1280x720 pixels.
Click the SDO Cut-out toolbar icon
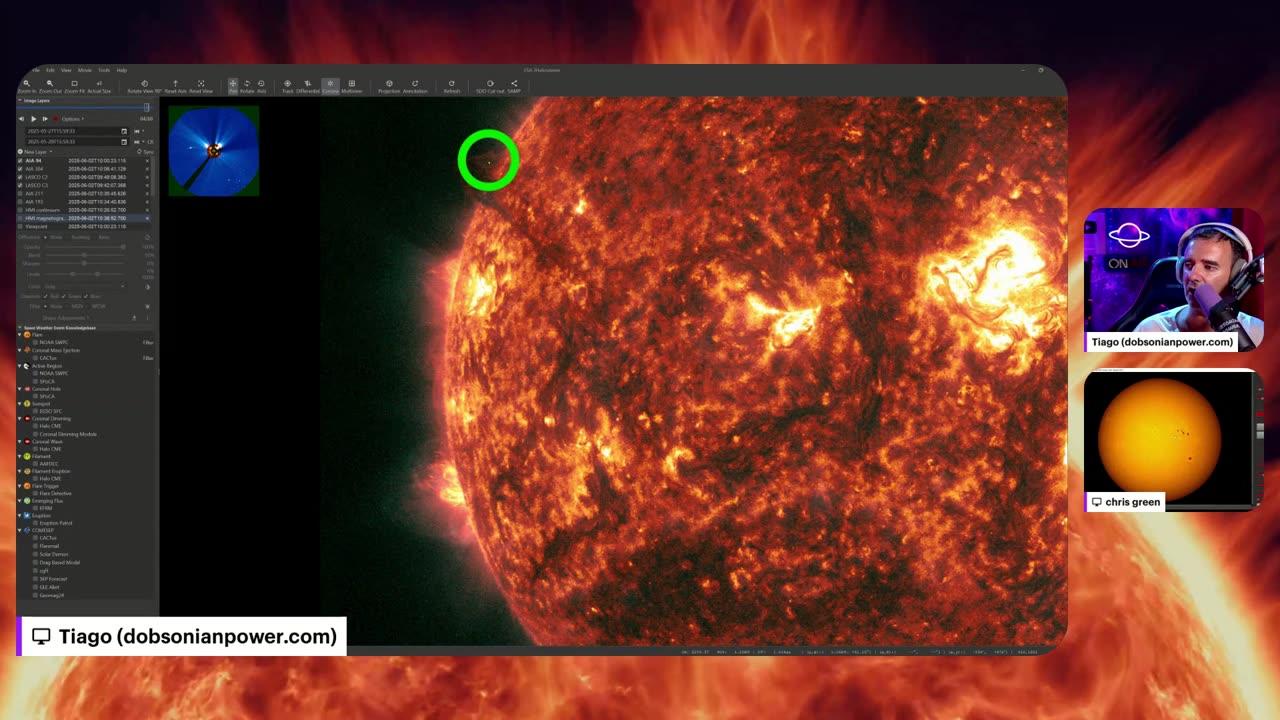[x=490, y=86]
